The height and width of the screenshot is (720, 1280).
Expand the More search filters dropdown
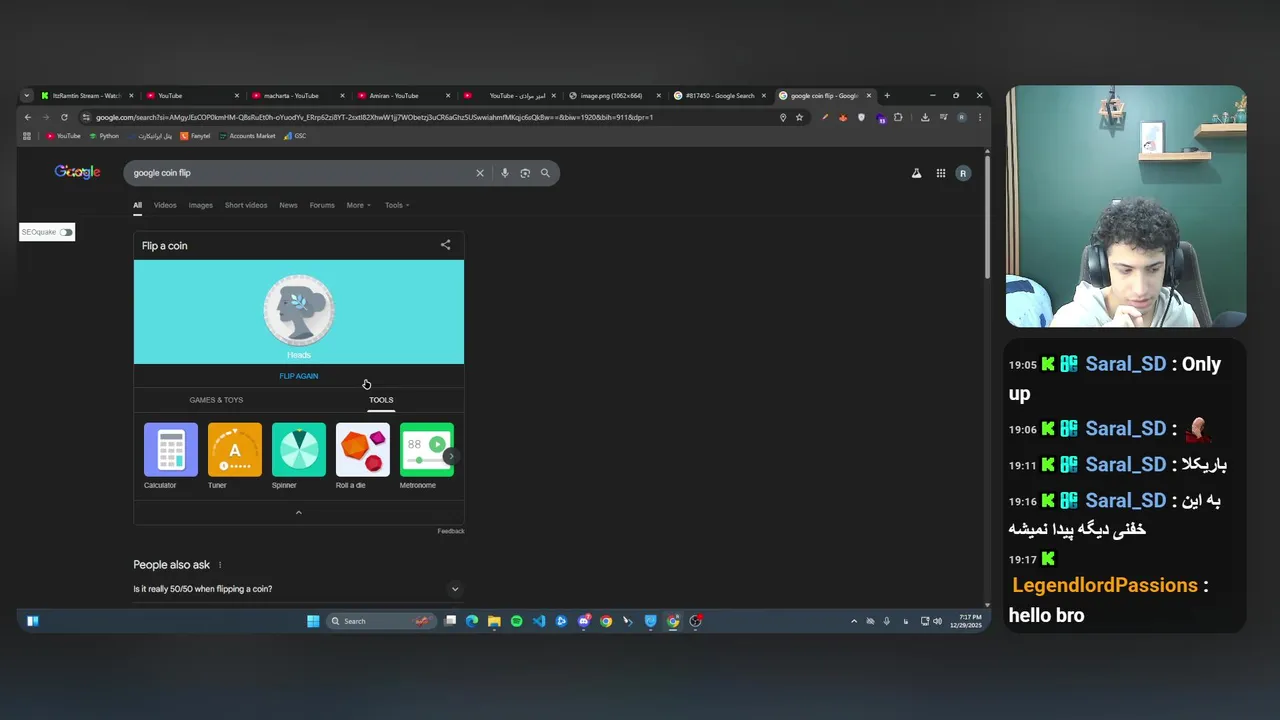click(x=358, y=205)
